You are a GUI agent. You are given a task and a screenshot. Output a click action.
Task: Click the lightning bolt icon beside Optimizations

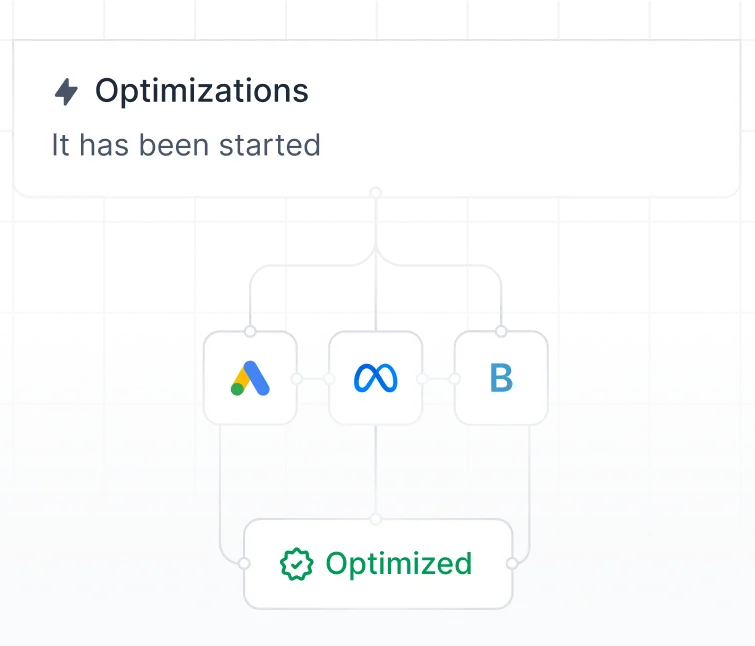66,91
